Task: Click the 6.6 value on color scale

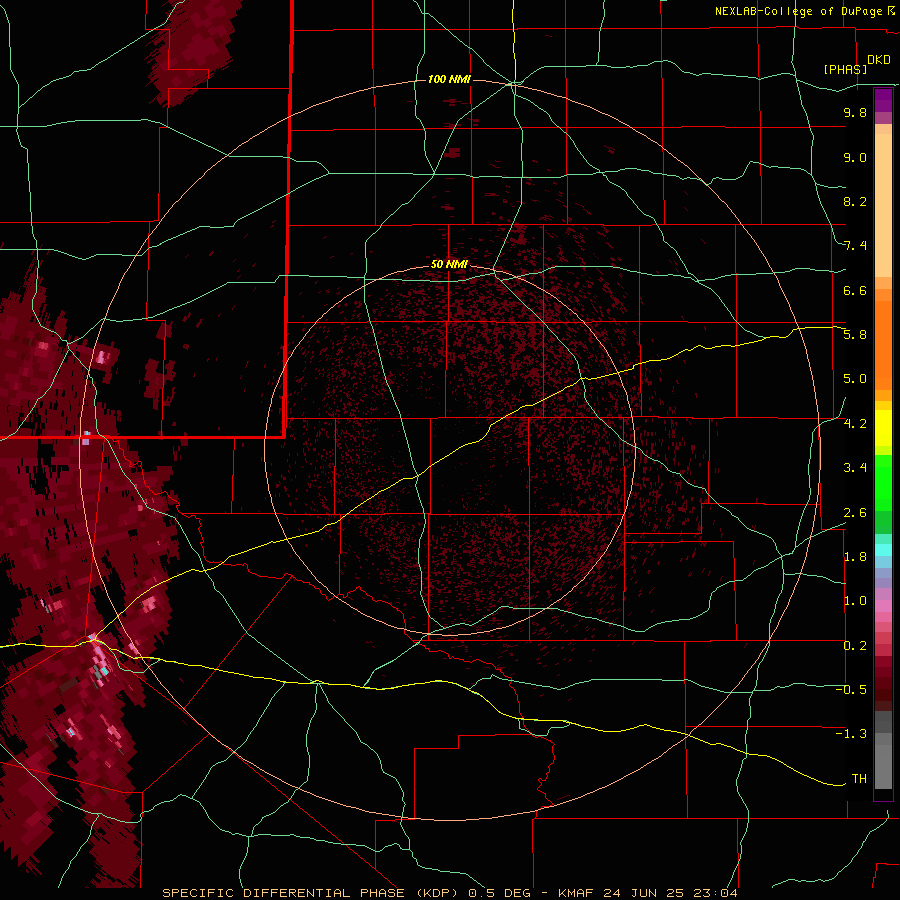Action: [x=855, y=290]
